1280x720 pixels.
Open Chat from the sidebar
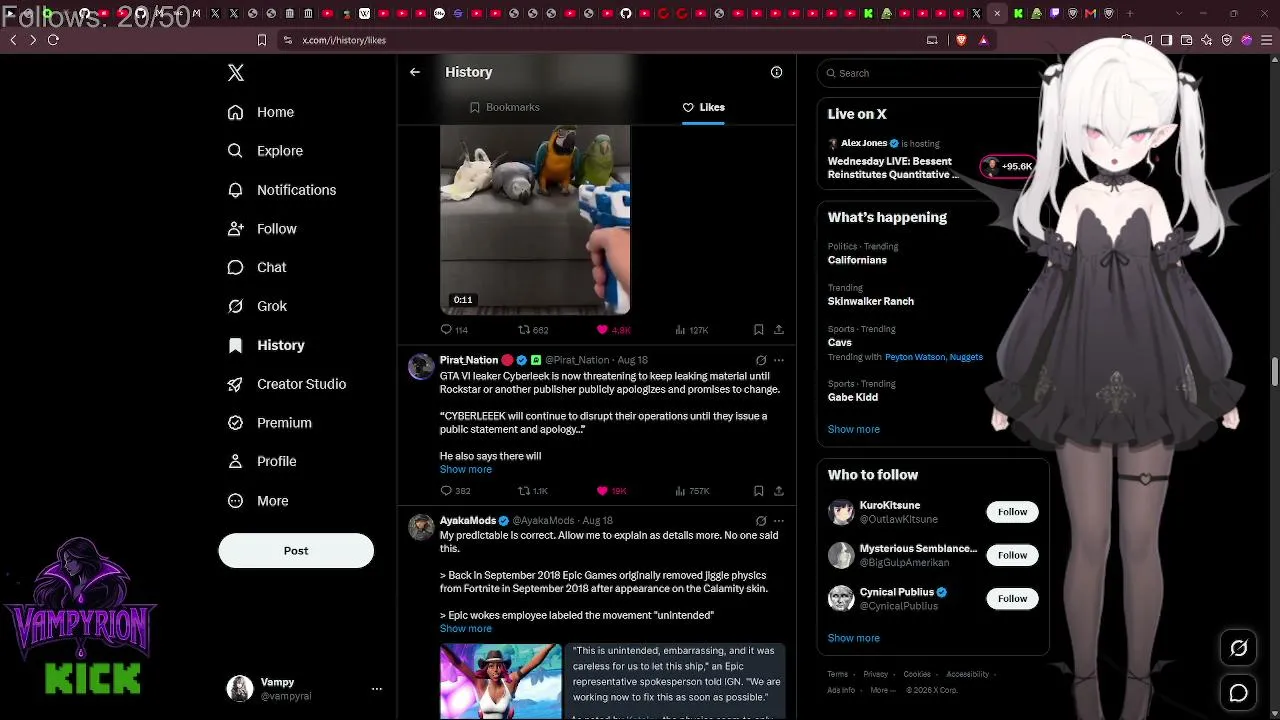coord(257,267)
